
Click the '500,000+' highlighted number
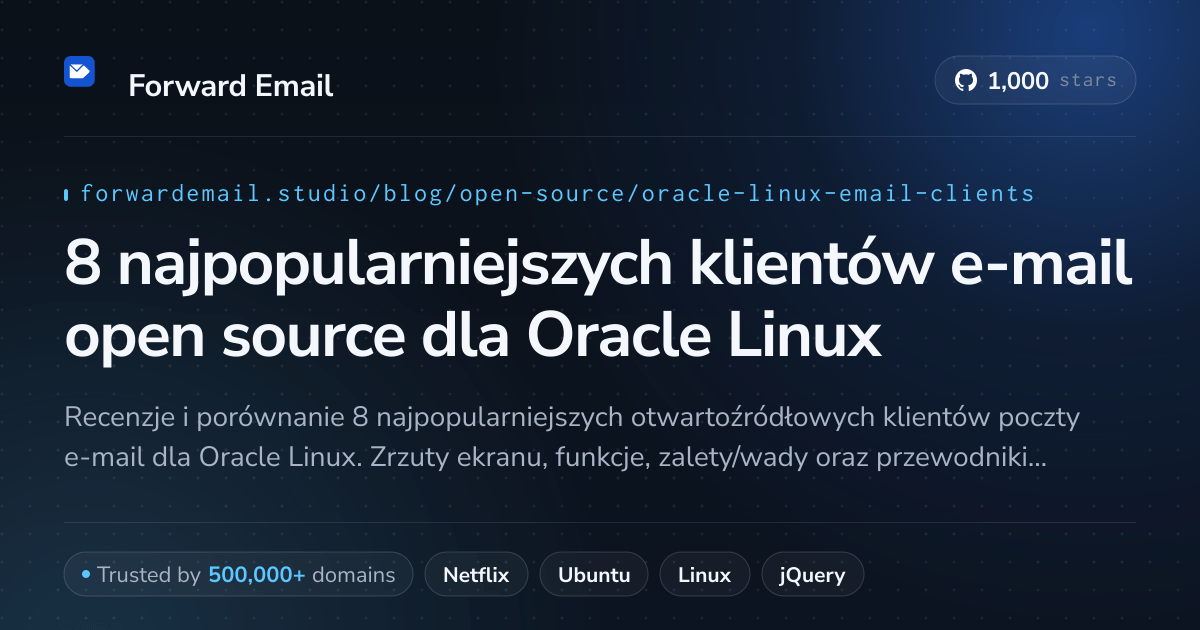(257, 575)
